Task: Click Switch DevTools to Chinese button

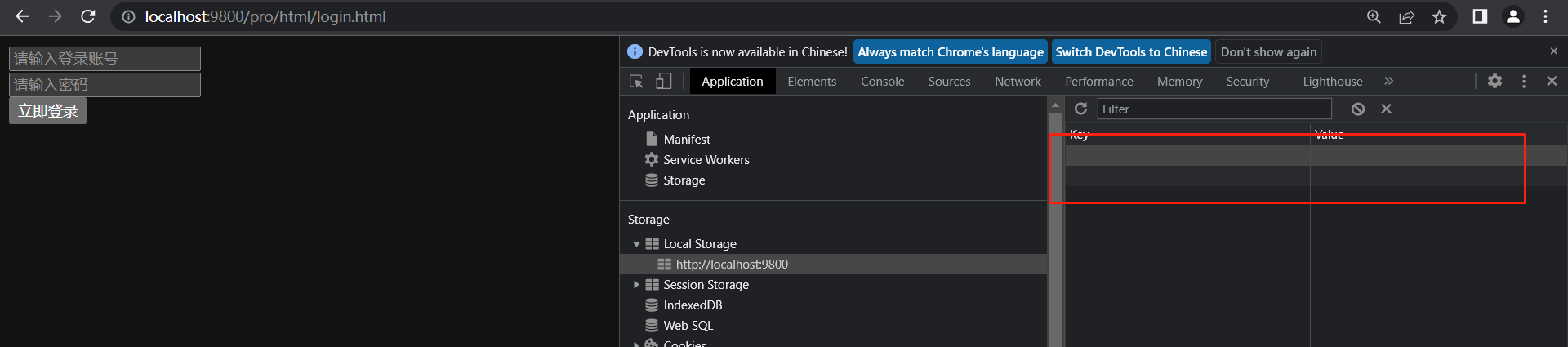Action: tap(1130, 52)
